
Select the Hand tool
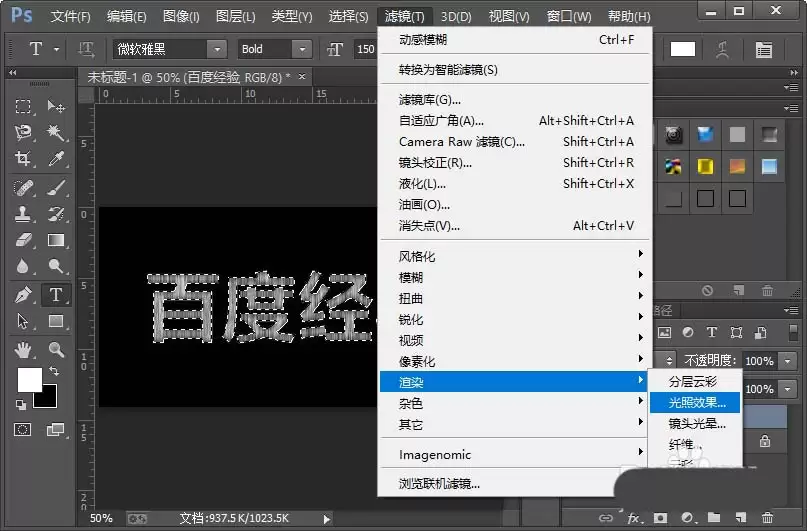pos(23,350)
